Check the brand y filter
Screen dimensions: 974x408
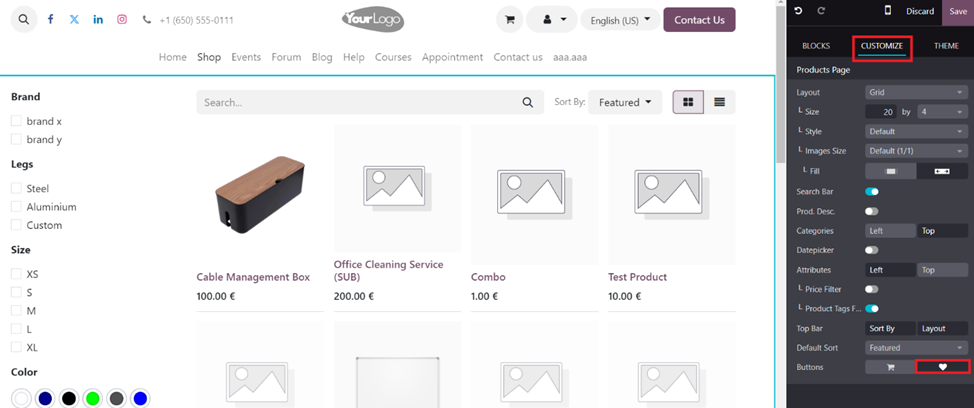(16, 139)
